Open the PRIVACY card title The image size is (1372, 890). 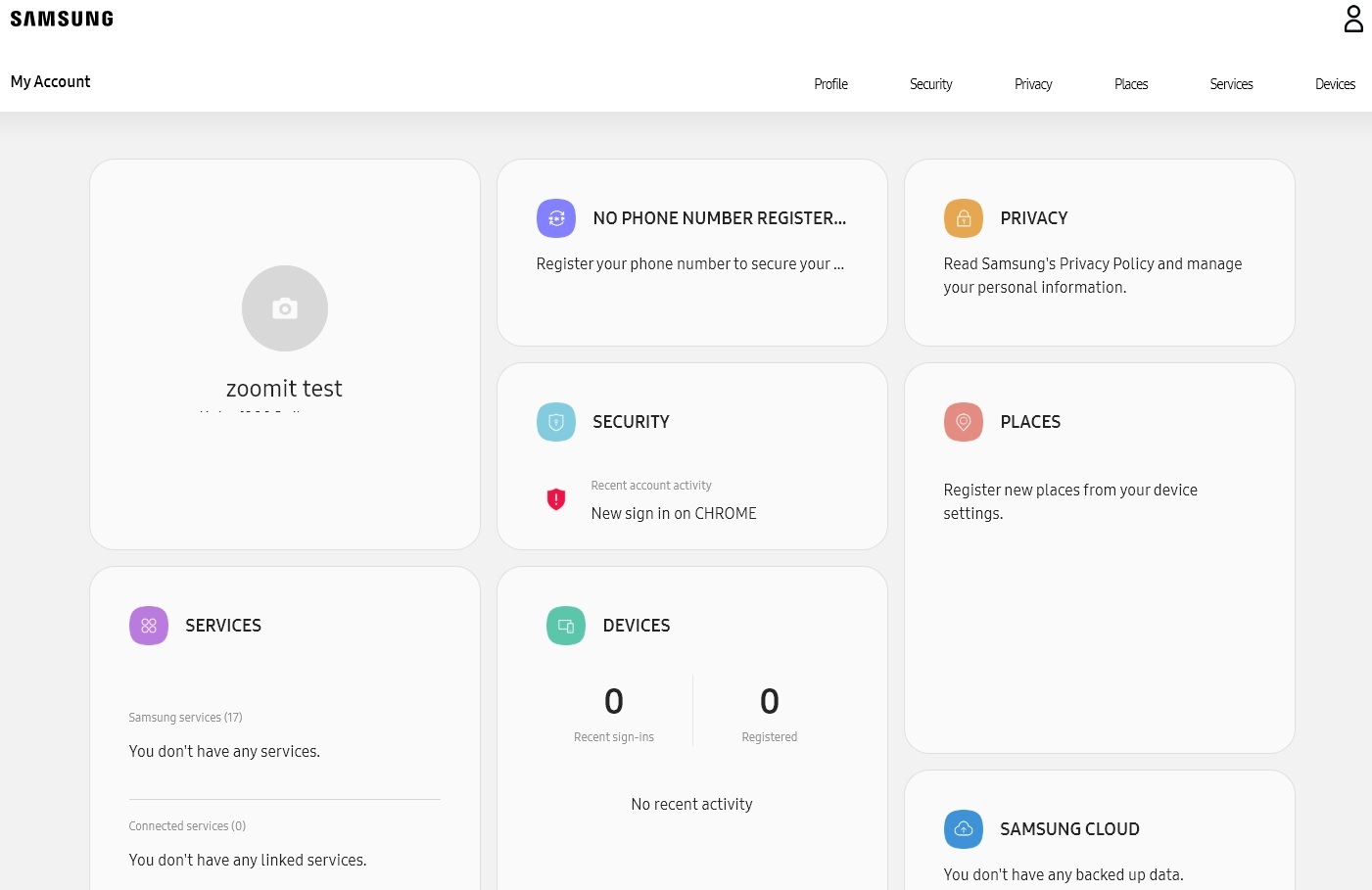[1034, 218]
